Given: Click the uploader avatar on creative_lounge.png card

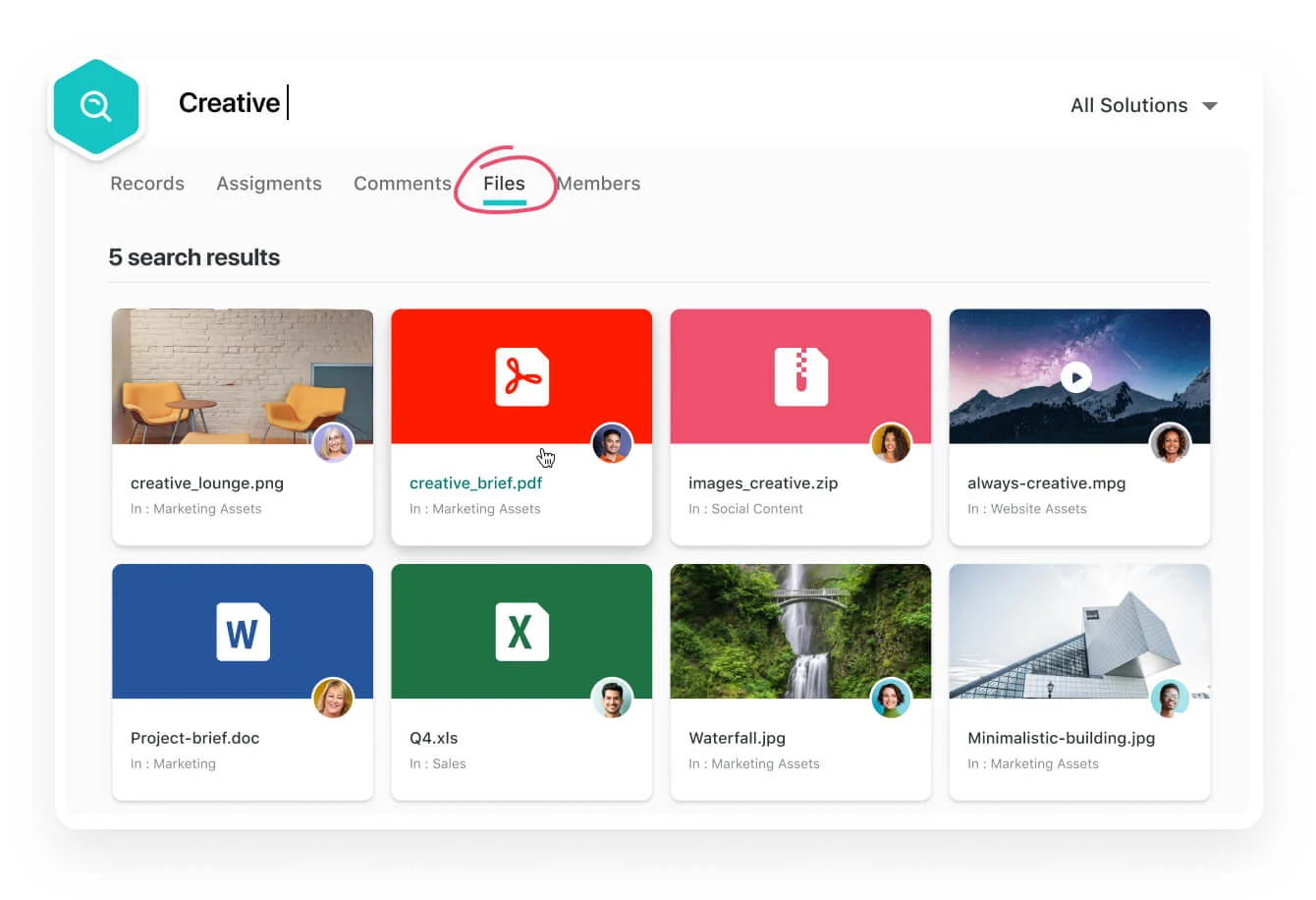Looking at the screenshot, I should point(334,443).
